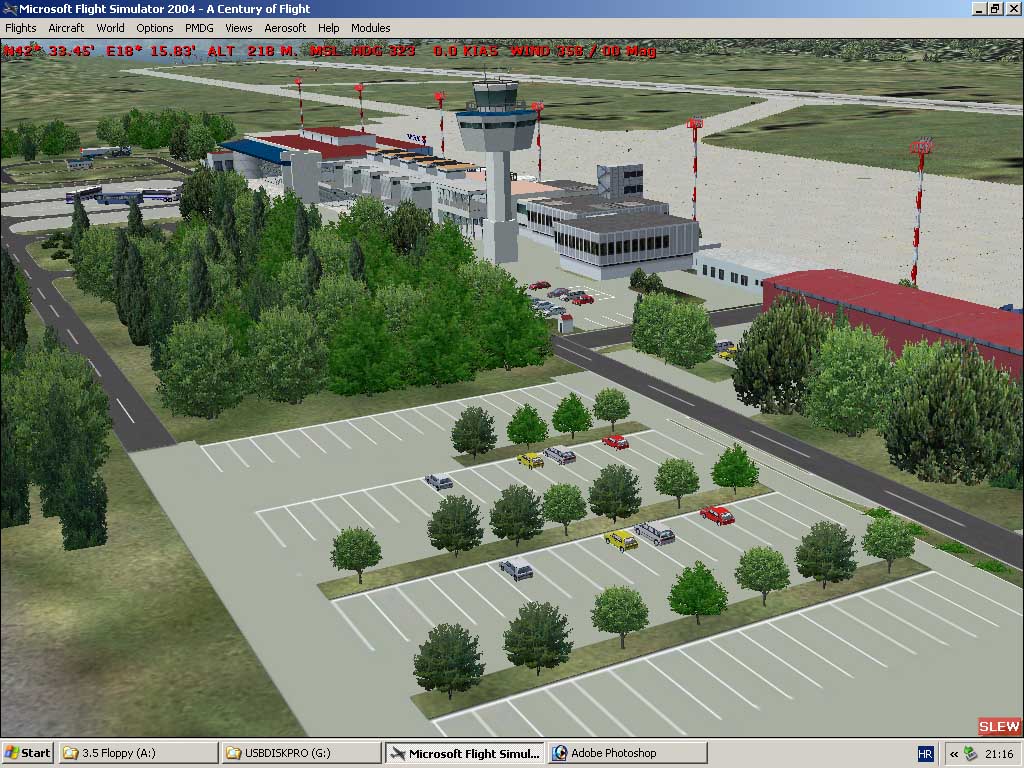Open the Options menu

tap(155, 28)
